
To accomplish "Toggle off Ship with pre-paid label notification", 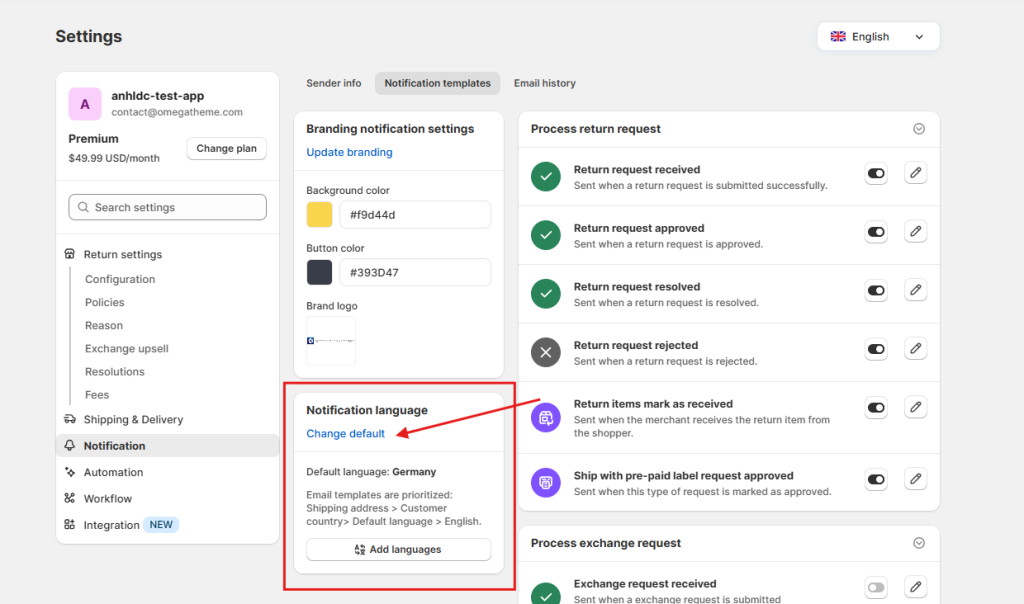I will (876, 480).
